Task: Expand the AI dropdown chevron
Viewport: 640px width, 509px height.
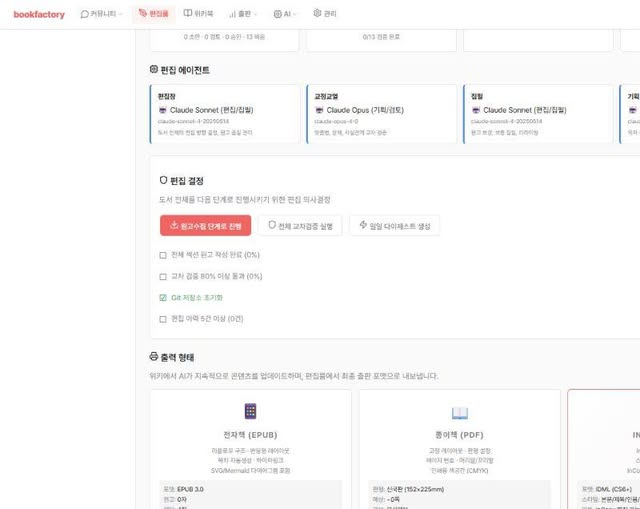Action: point(295,14)
